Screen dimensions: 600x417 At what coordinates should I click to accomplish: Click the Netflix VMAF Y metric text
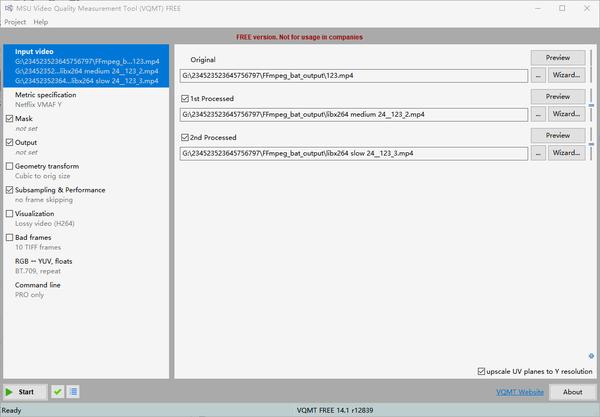pyautogui.click(x=38, y=105)
